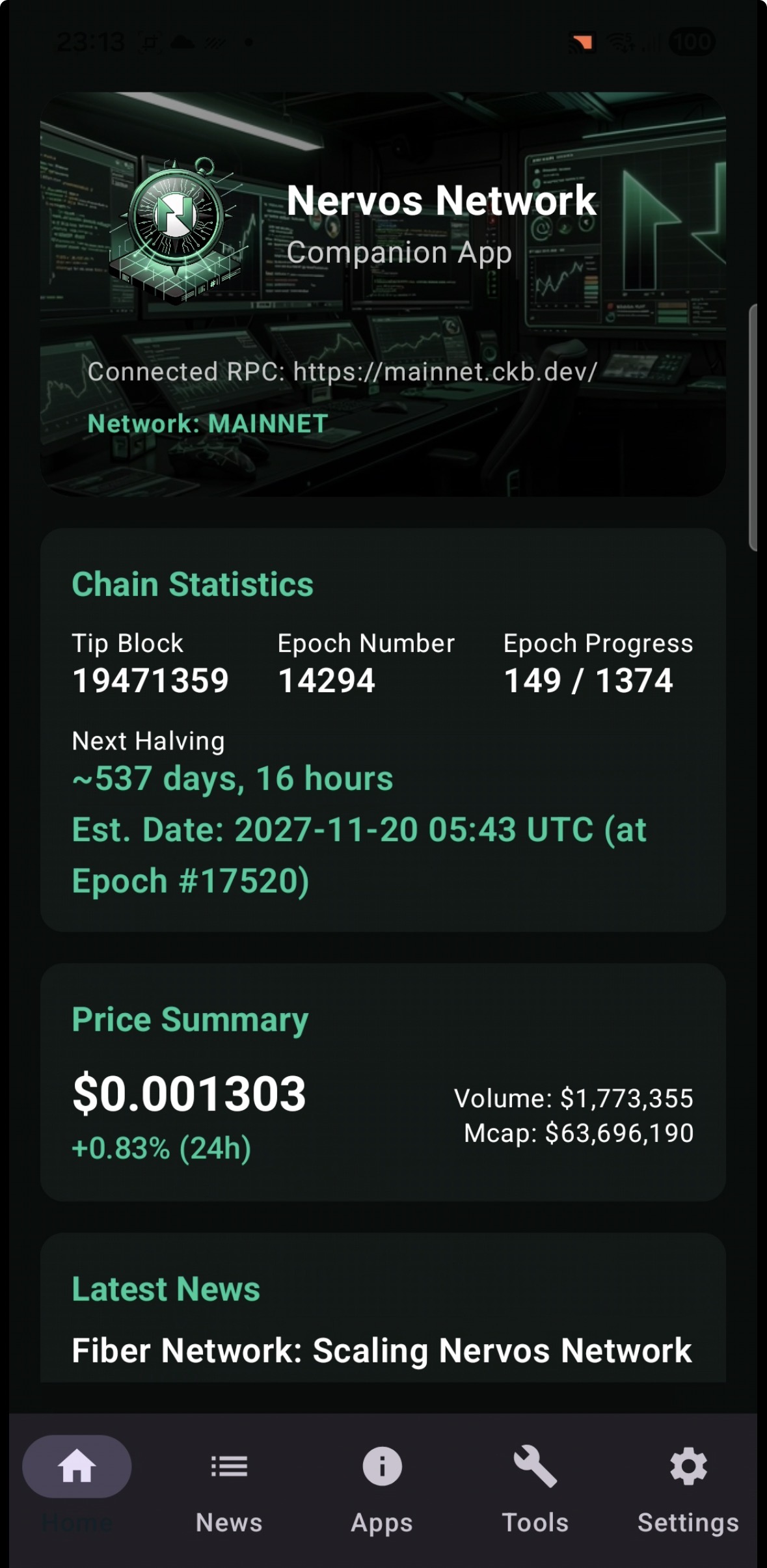Tap the Latest News section heading
Viewport: 767px width, 1568px height.
click(166, 1289)
